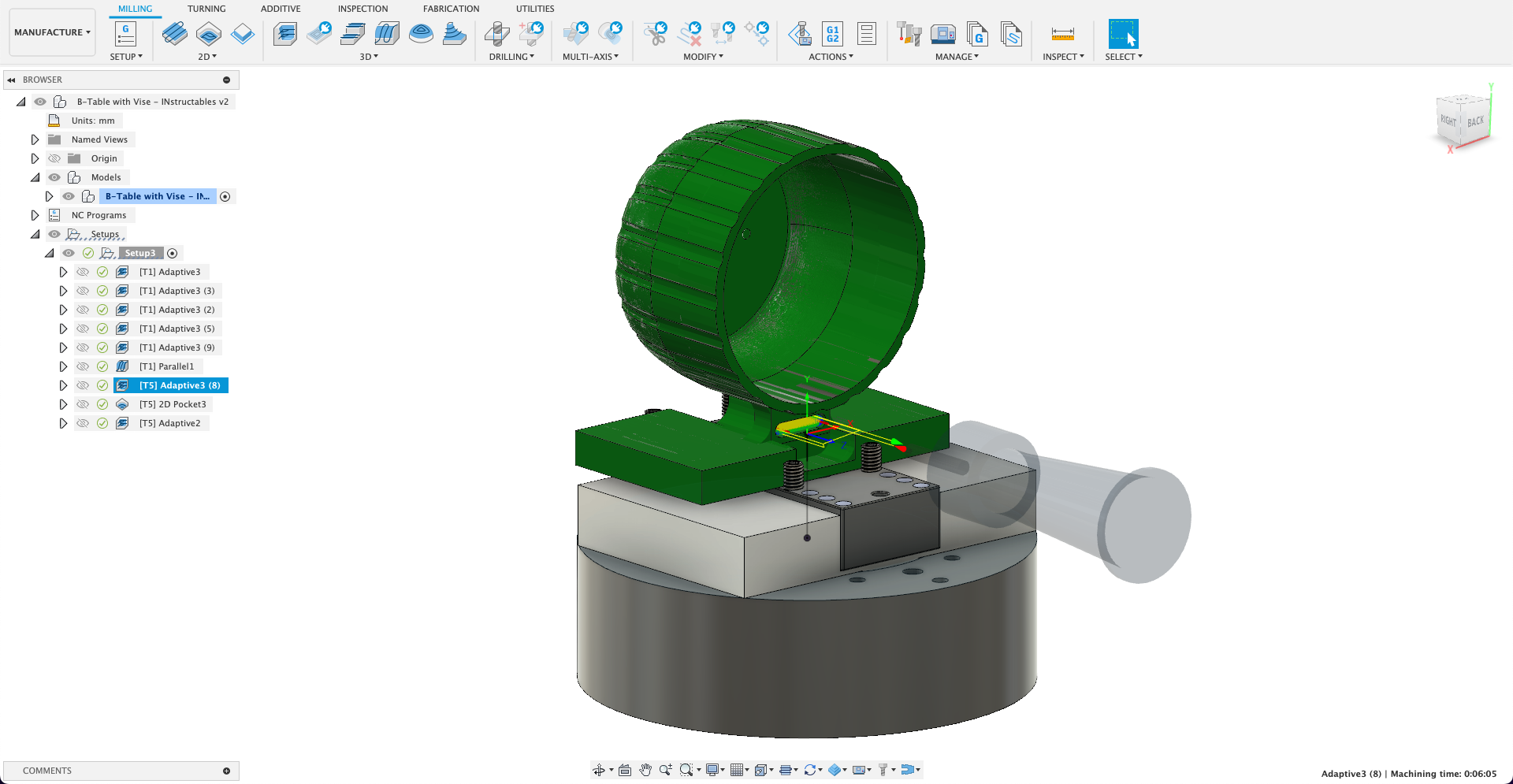The height and width of the screenshot is (784, 1513).
Task: Click the Simulate icon in Actions
Action: pyautogui.click(x=800, y=34)
